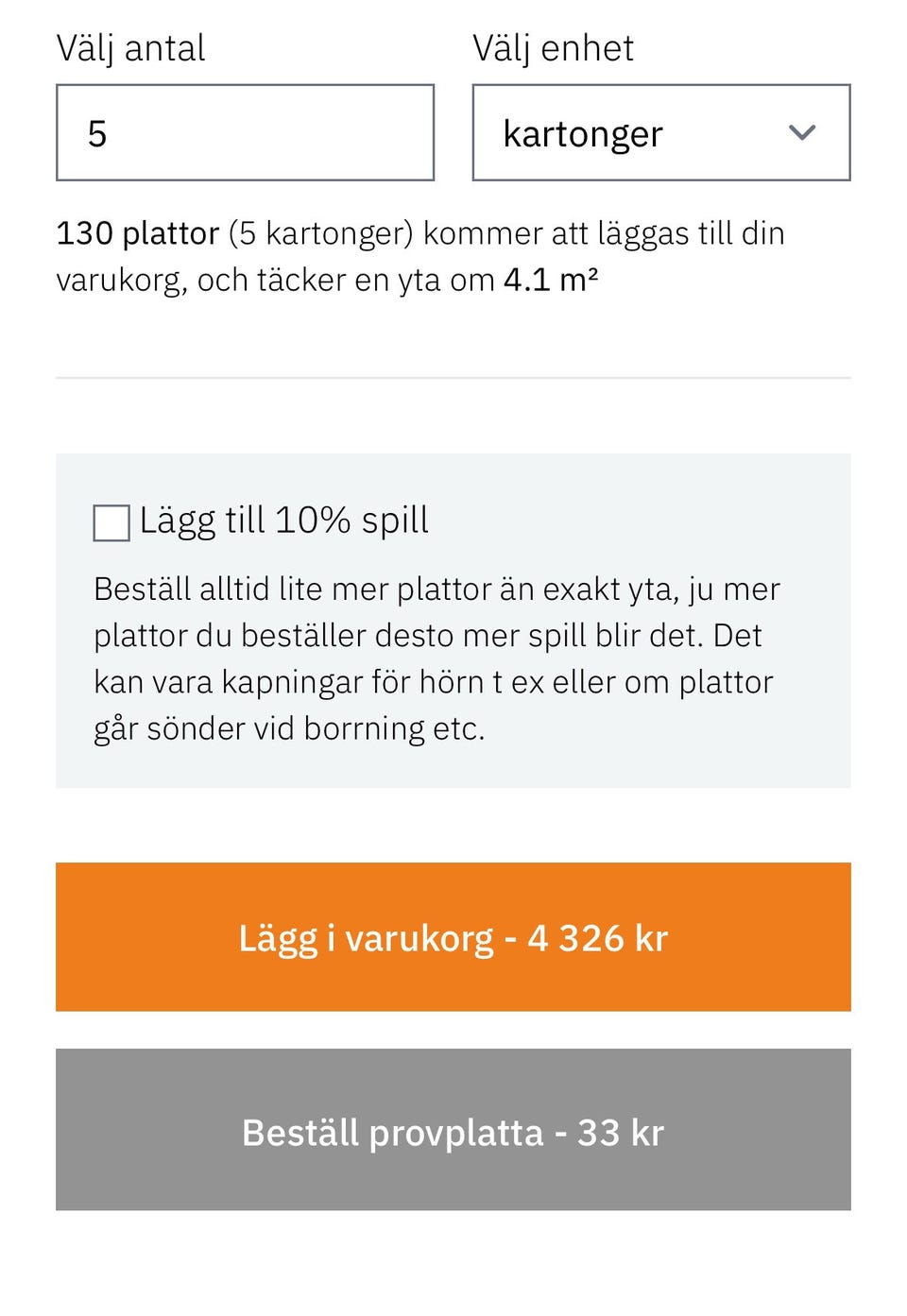Open the 'Välj enhet' unit dropdown
The image size is (907, 1316).
point(660,132)
